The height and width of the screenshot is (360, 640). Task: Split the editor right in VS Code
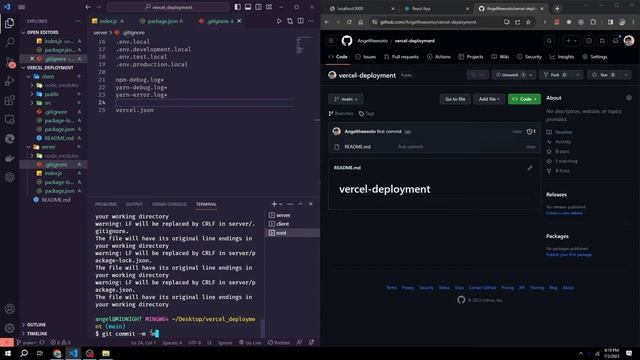coord(300,21)
